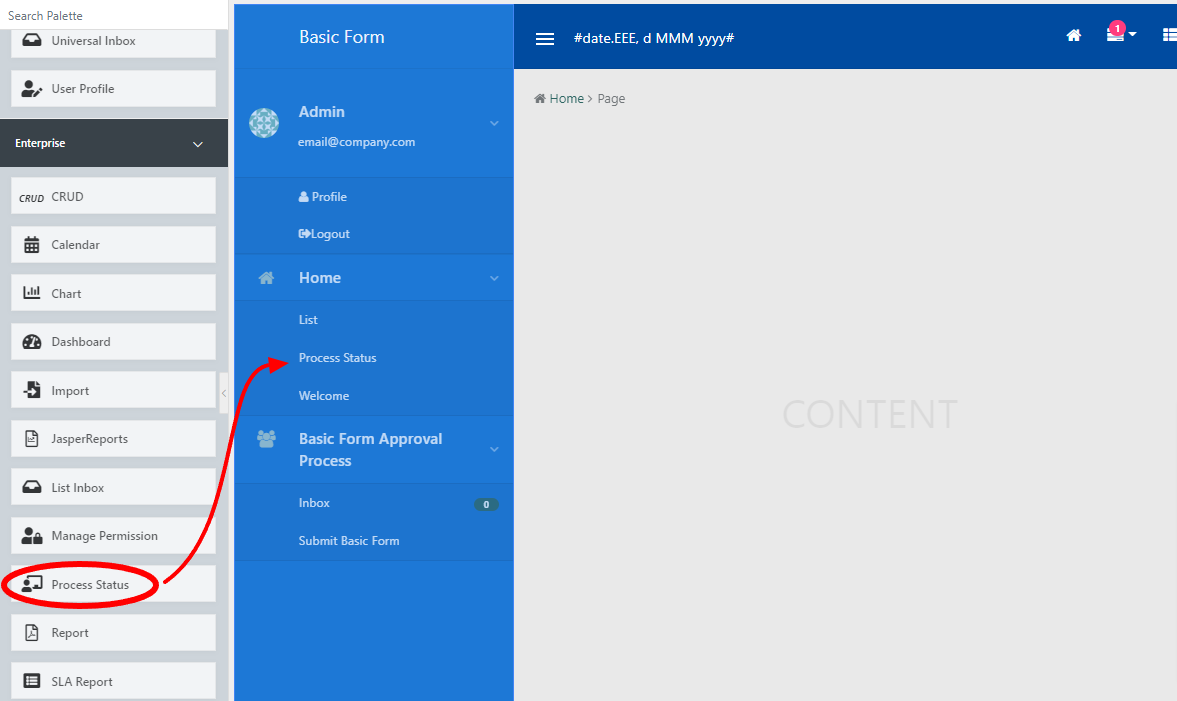The image size is (1177, 701).
Task: Collapse the Enterprise palette section
Action: [197, 144]
